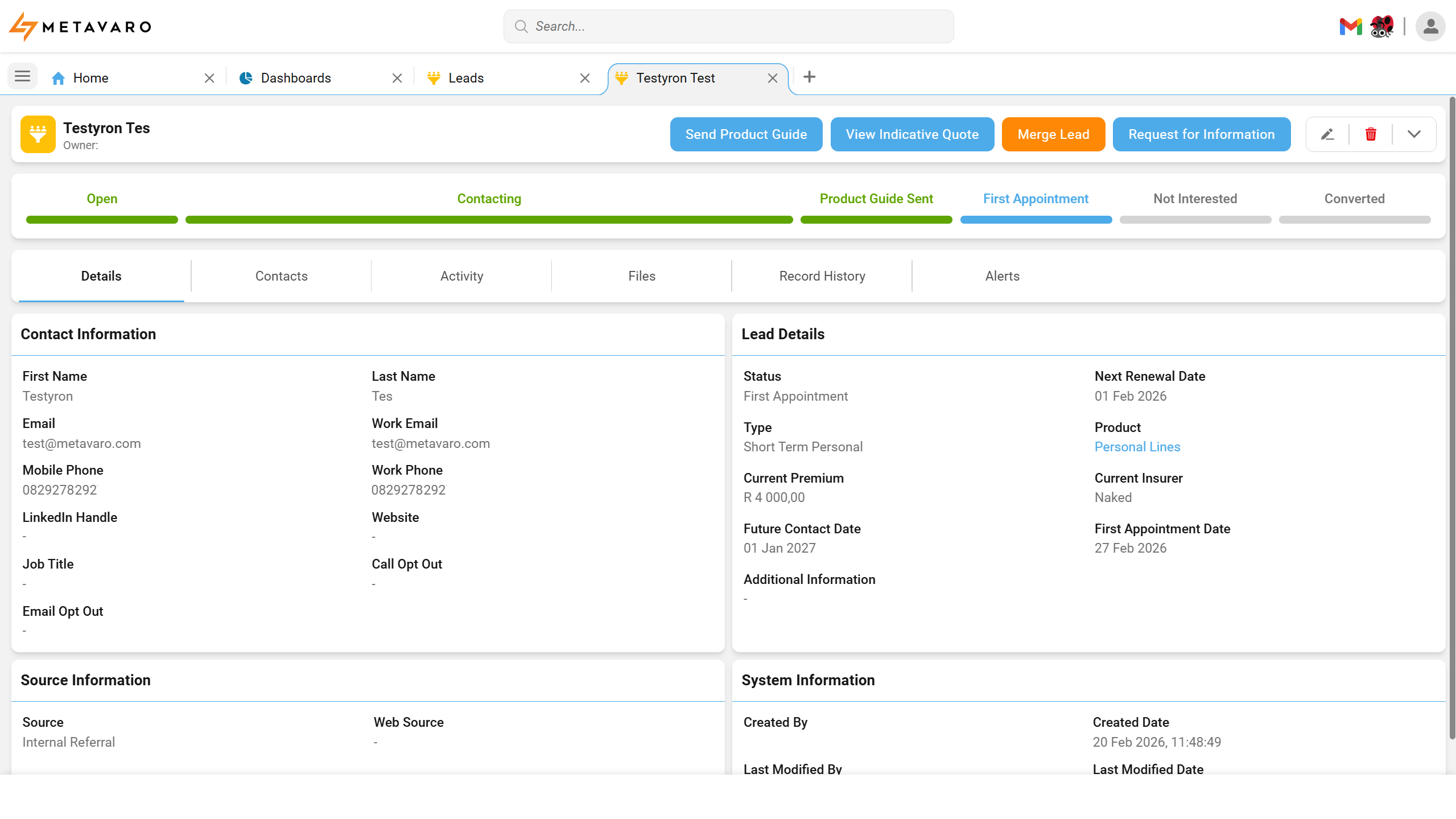Click the Merge Lead button
The width and height of the screenshot is (1456, 819).
point(1053,134)
